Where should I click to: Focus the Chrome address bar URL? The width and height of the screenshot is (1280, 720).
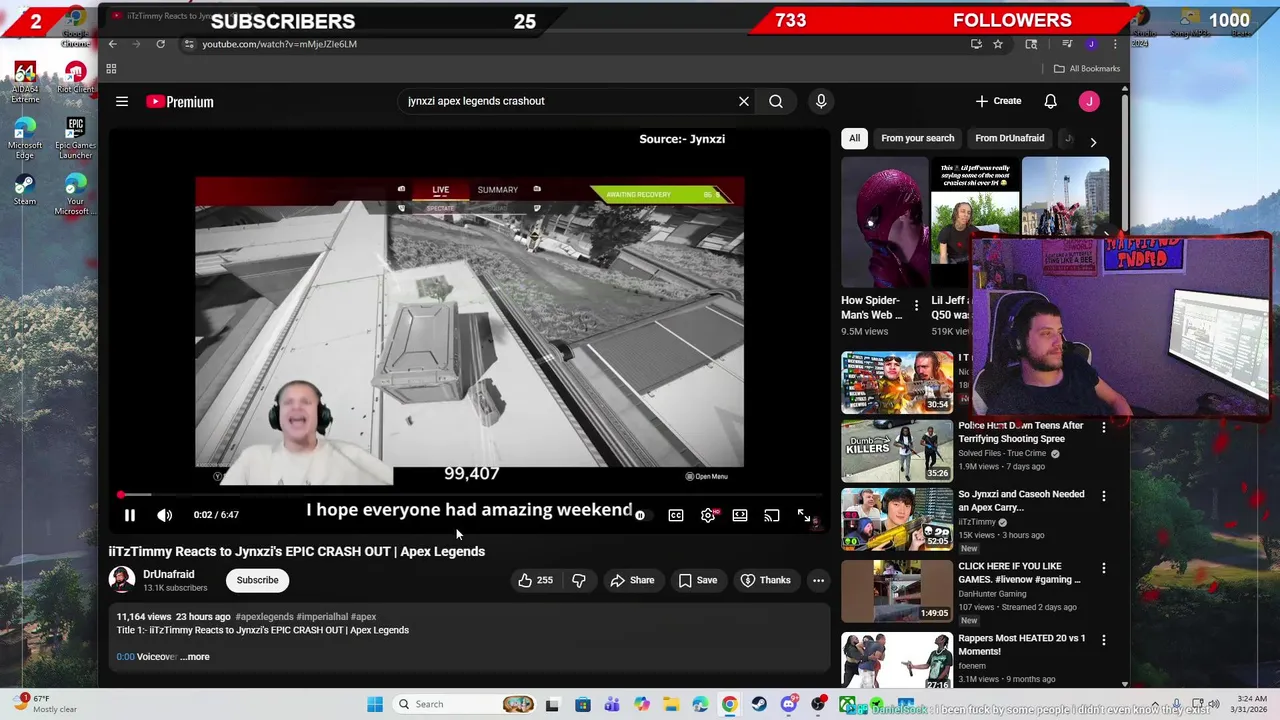[280, 44]
